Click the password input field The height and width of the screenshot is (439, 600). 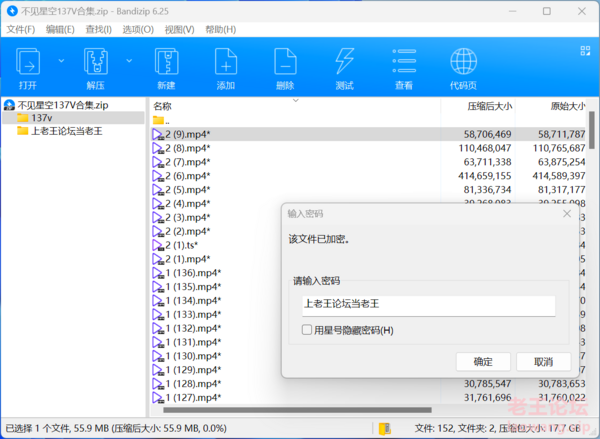tap(429, 305)
